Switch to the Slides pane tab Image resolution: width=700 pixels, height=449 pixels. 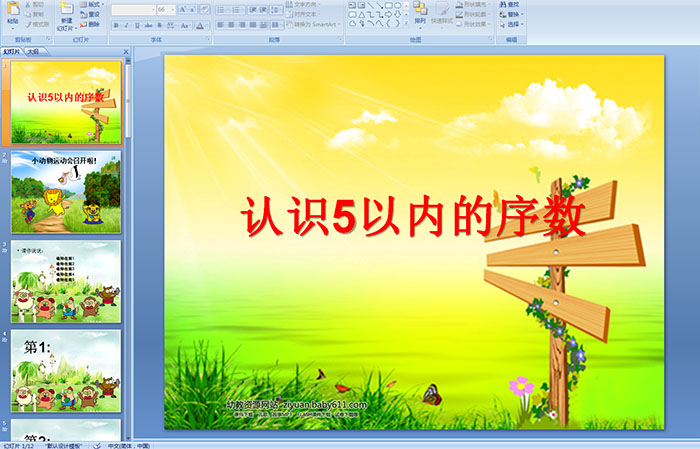point(12,52)
